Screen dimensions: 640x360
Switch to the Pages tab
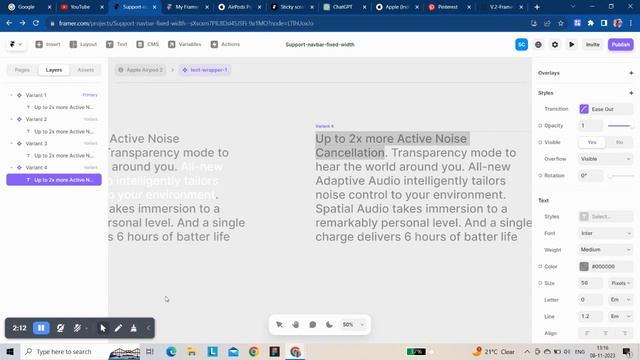pos(22,70)
